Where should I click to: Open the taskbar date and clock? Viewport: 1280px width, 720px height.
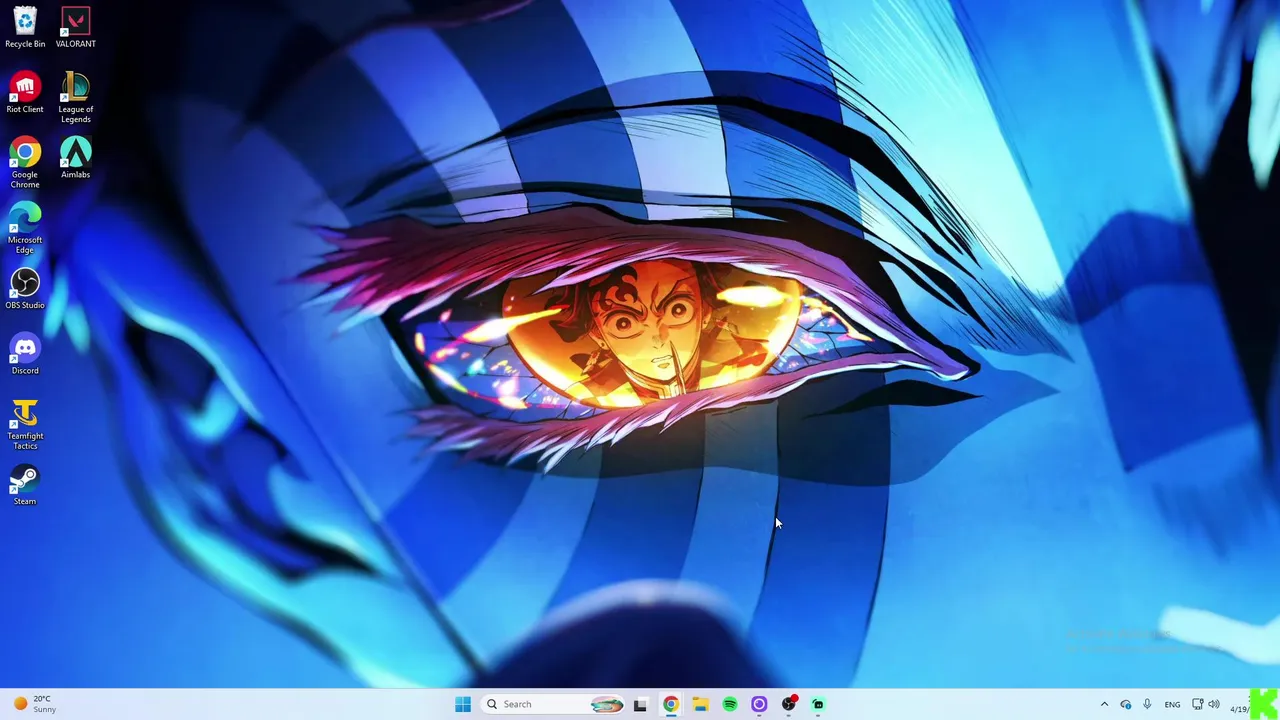1240,704
